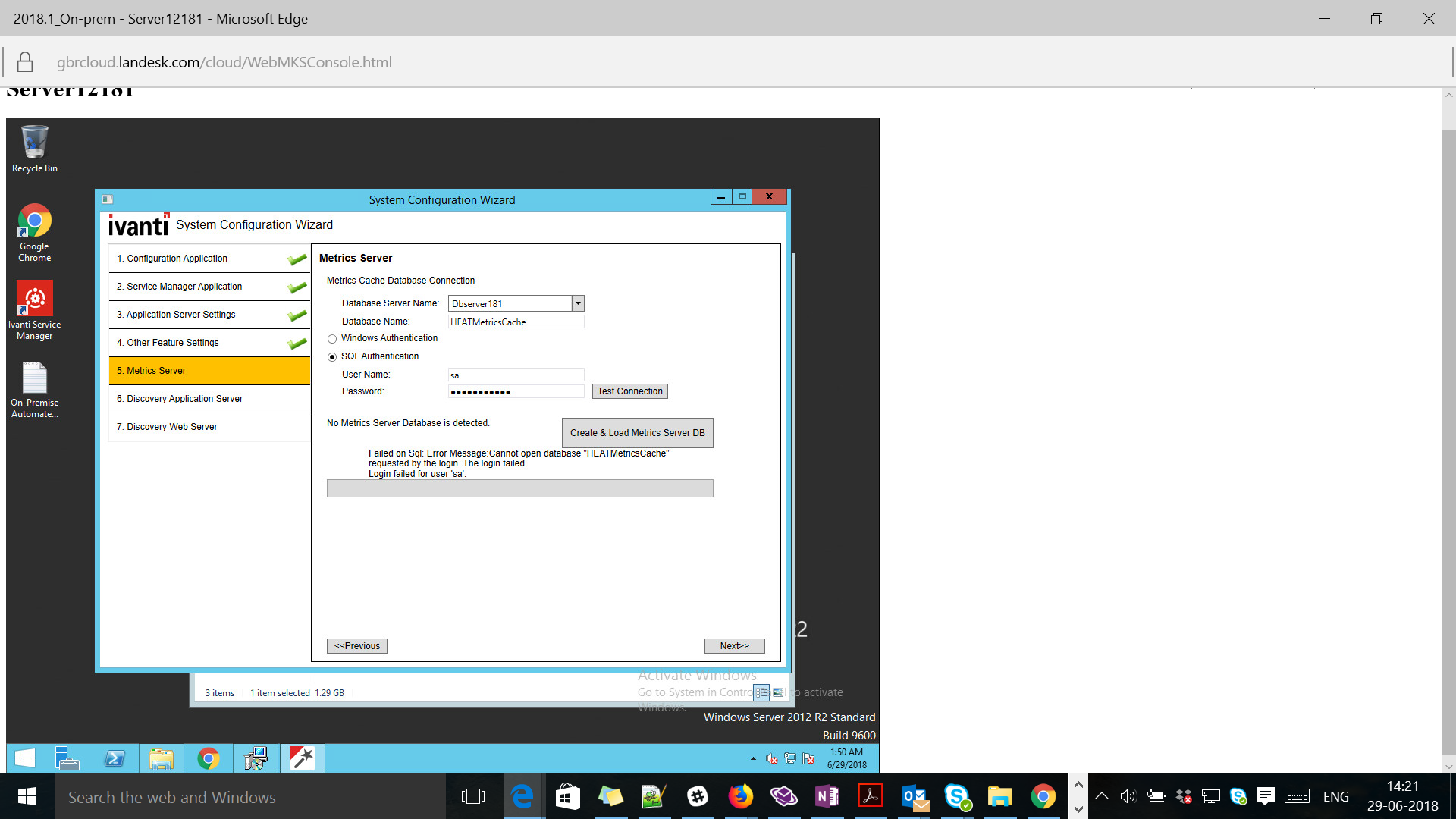
Task: Open Google Chrome desktop shortcut
Action: click(35, 222)
